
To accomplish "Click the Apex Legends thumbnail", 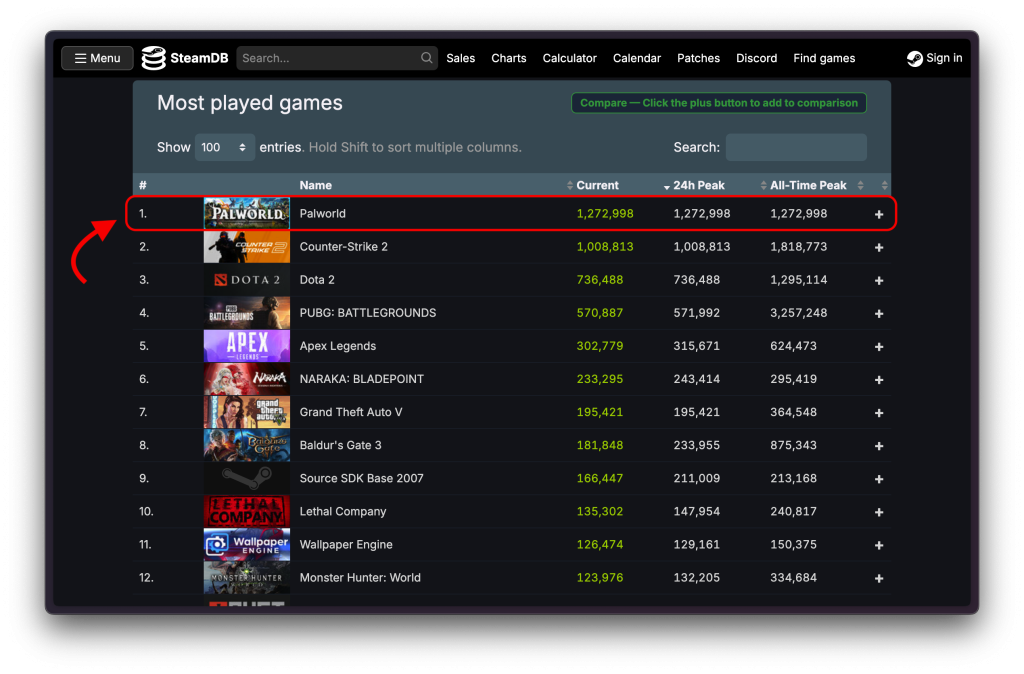I will [x=247, y=346].
